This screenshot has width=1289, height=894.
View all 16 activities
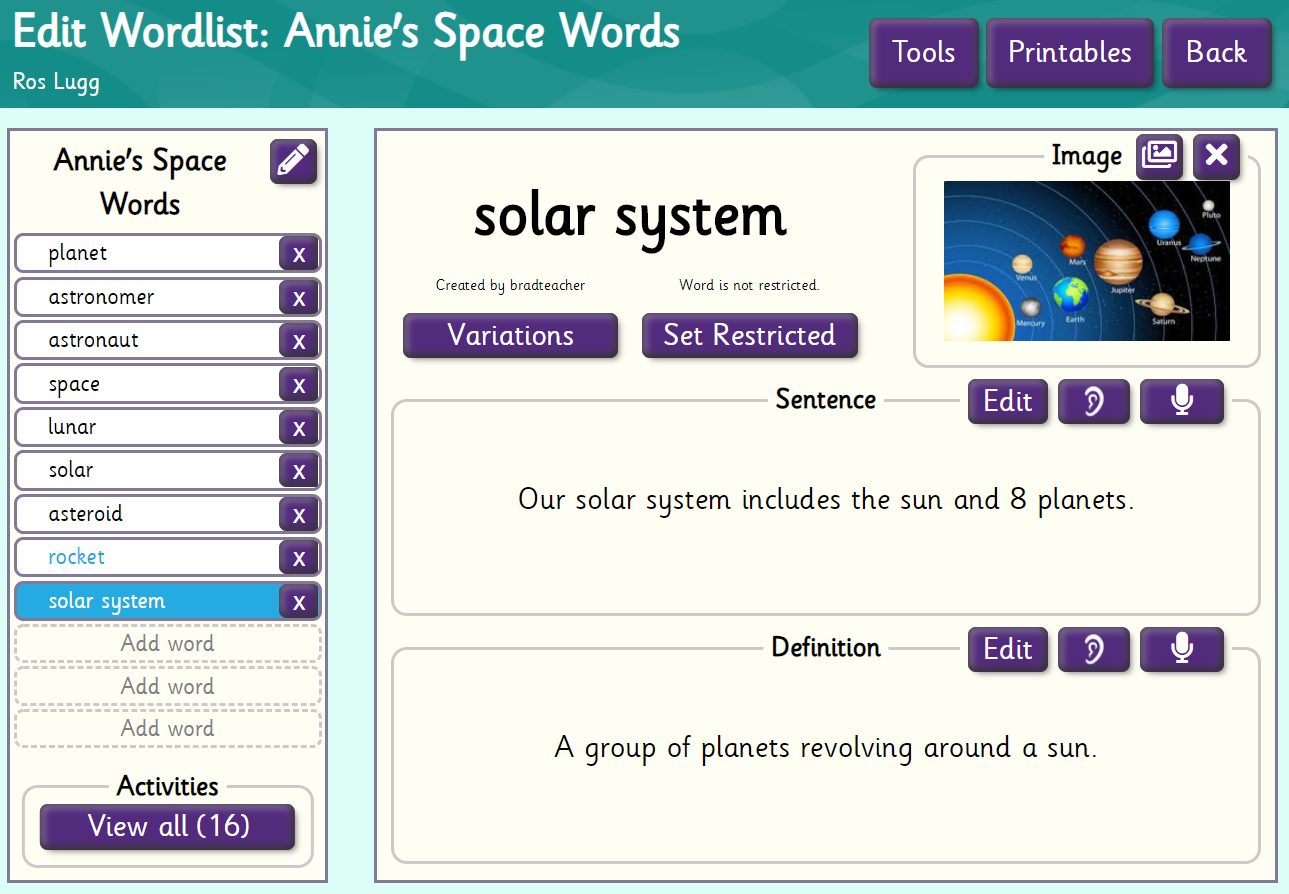[x=168, y=826]
